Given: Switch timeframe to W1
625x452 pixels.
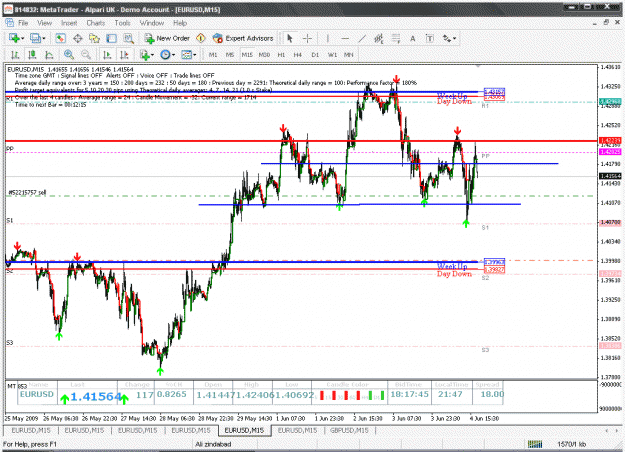Looking at the screenshot, I should click(x=332, y=55).
